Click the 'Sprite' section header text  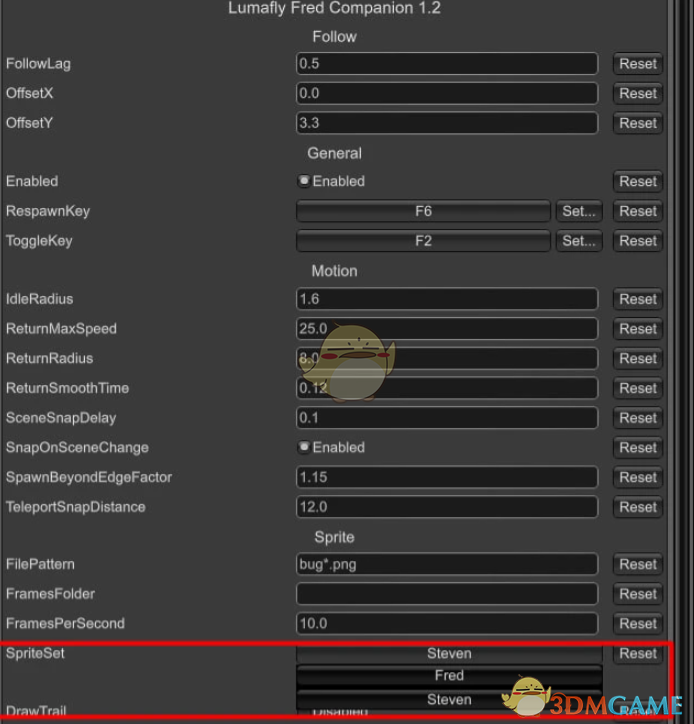coord(334,537)
